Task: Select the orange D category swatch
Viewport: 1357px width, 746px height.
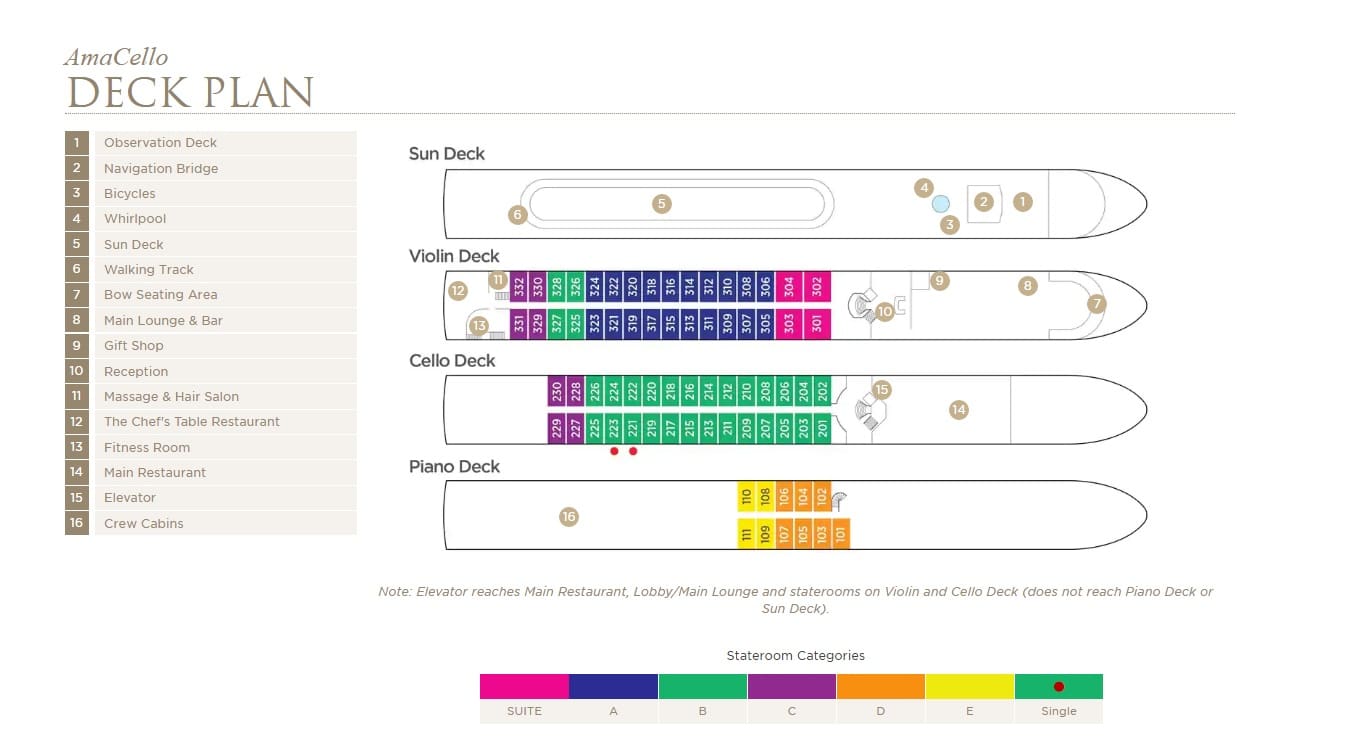Action: pyautogui.click(x=880, y=686)
